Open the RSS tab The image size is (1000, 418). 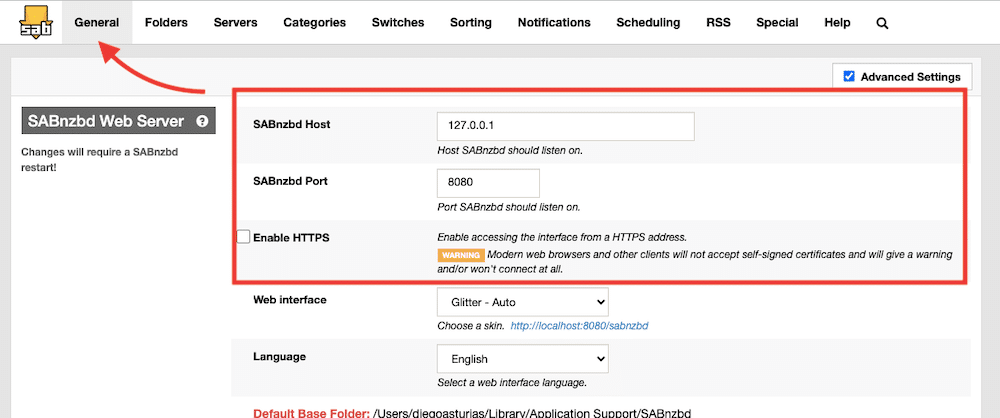(x=718, y=22)
